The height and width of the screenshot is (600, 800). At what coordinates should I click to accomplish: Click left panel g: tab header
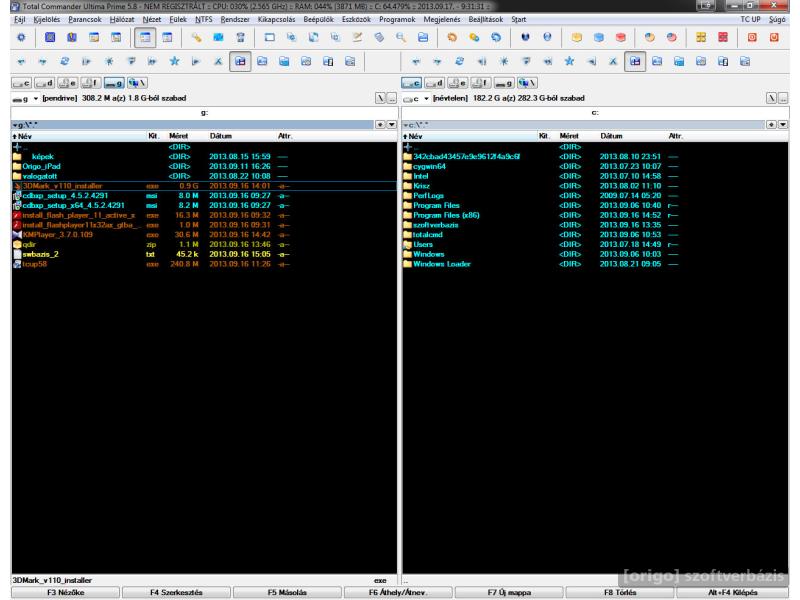[204, 113]
